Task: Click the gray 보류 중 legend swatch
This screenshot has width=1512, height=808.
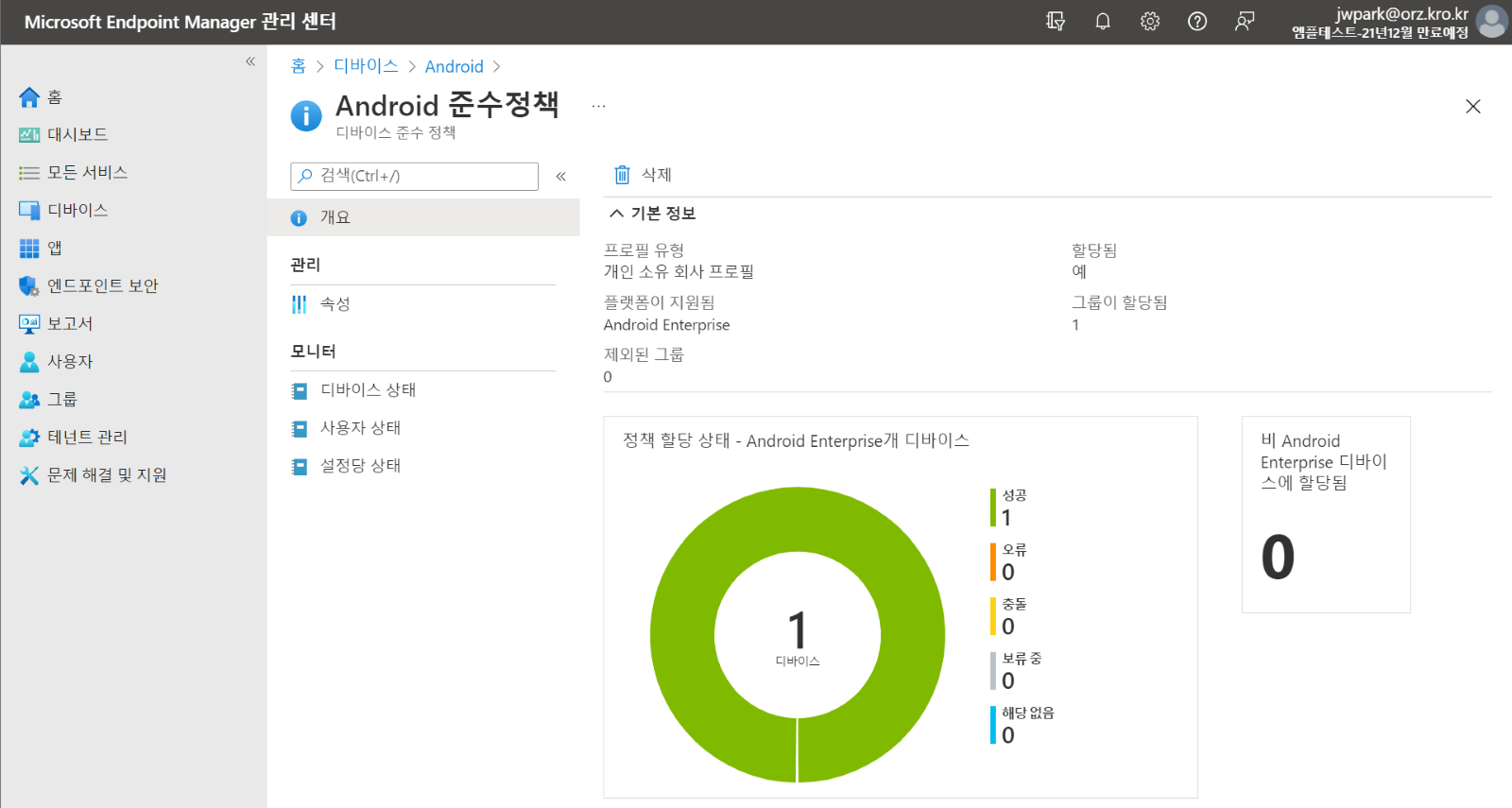Action: (993, 671)
